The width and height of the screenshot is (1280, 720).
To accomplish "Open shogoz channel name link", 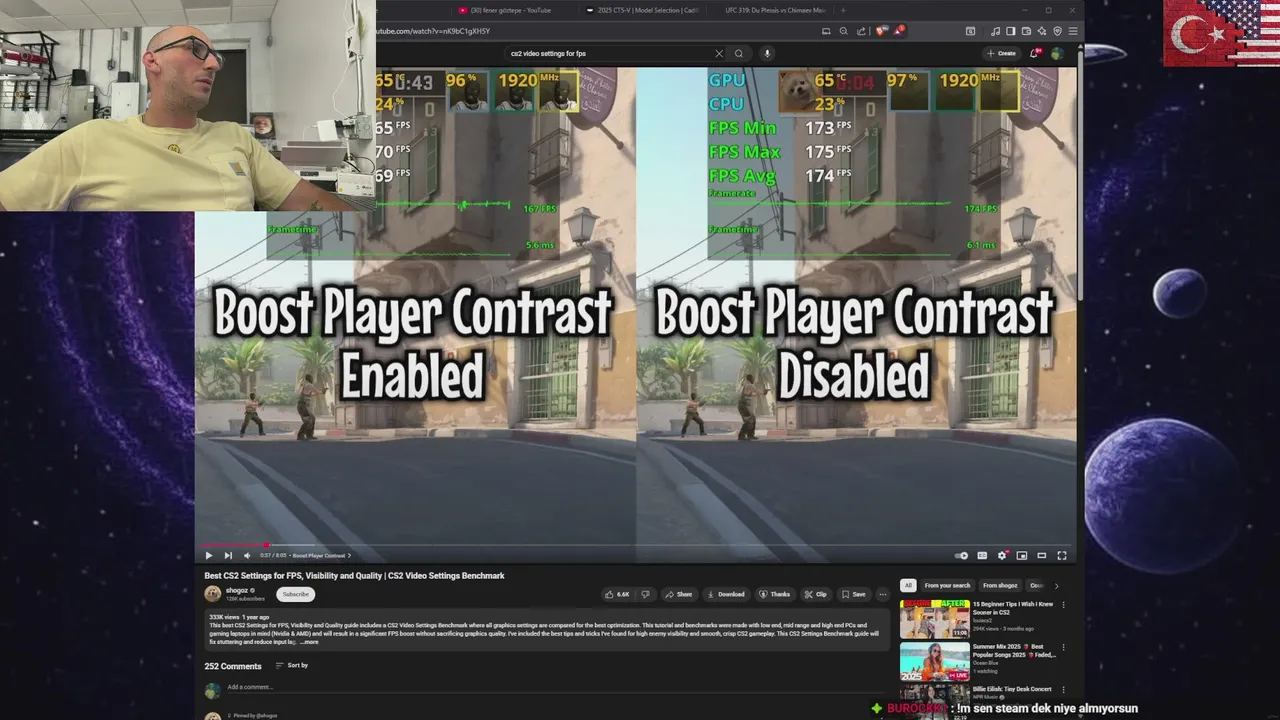I will click(x=237, y=590).
